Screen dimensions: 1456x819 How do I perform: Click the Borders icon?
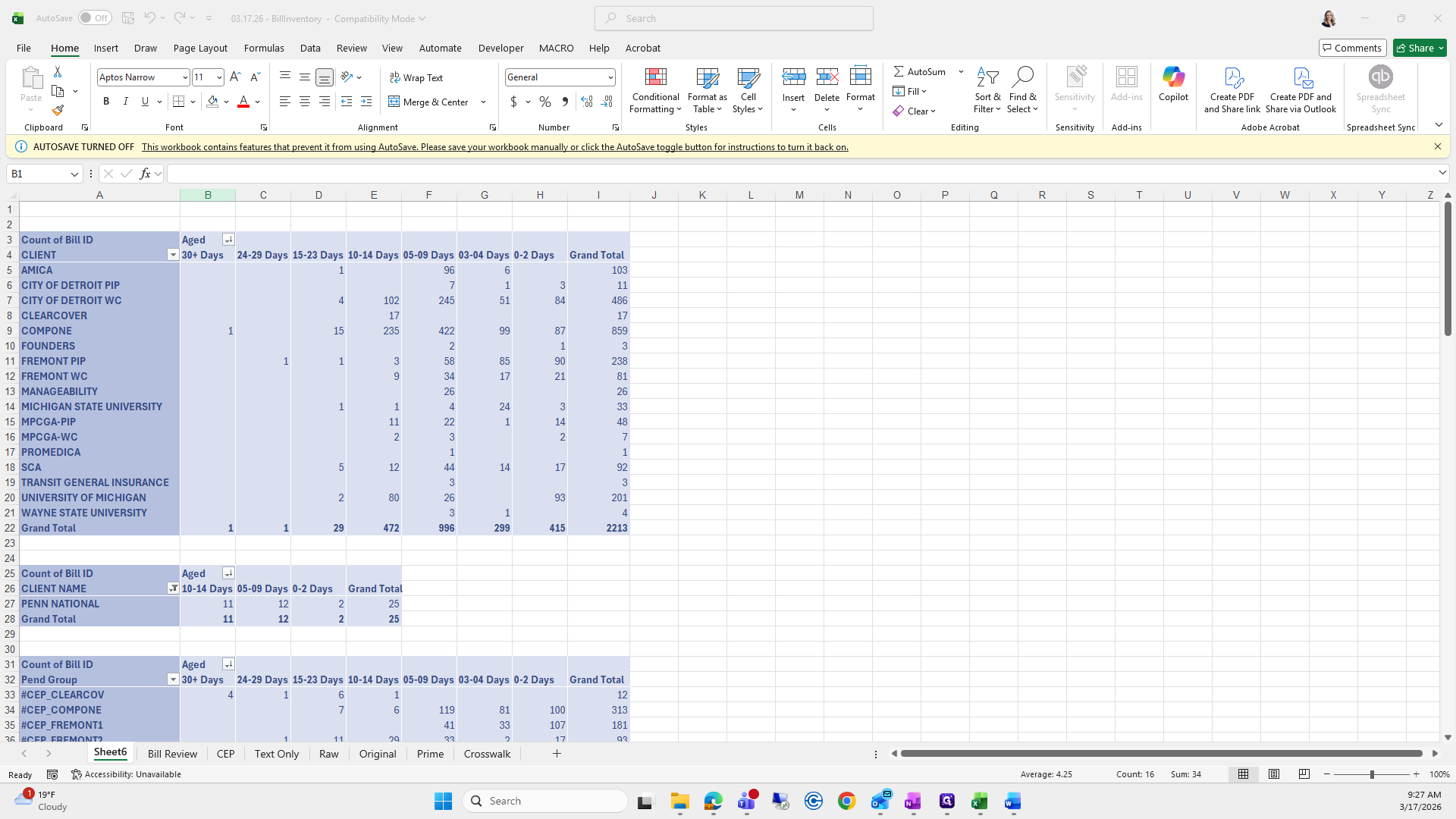coord(179,102)
